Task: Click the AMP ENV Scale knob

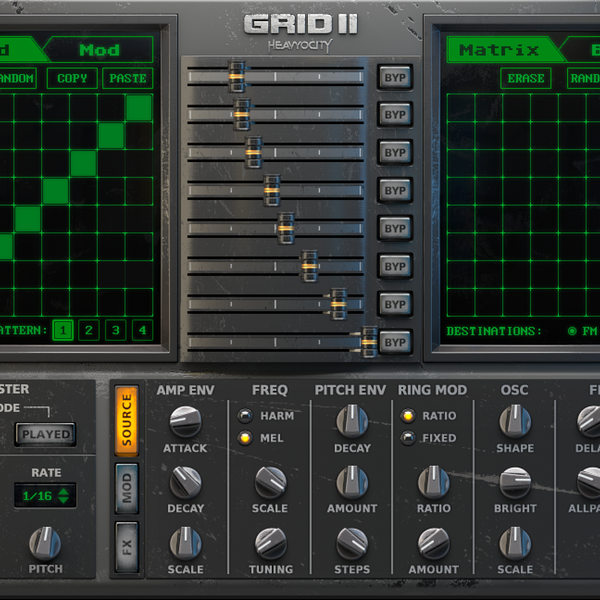Action: click(186, 543)
